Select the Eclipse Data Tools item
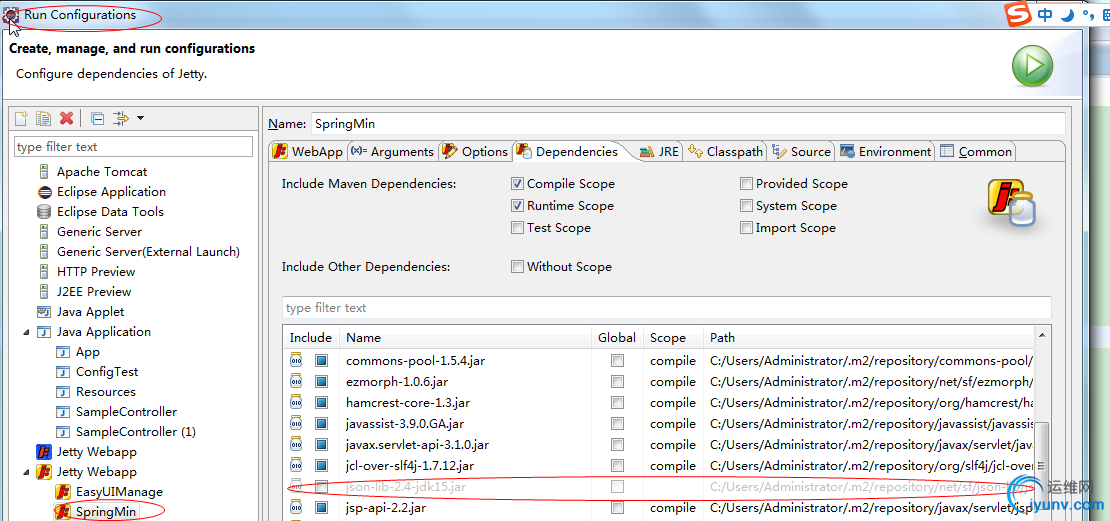Screen dimensions: 1110x521 pos(110,212)
